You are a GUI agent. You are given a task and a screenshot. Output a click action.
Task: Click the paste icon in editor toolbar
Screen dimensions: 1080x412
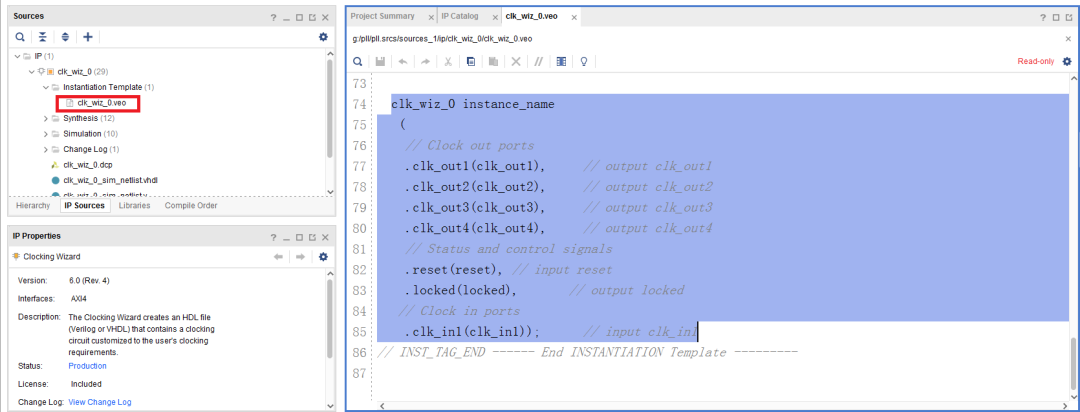(x=493, y=61)
